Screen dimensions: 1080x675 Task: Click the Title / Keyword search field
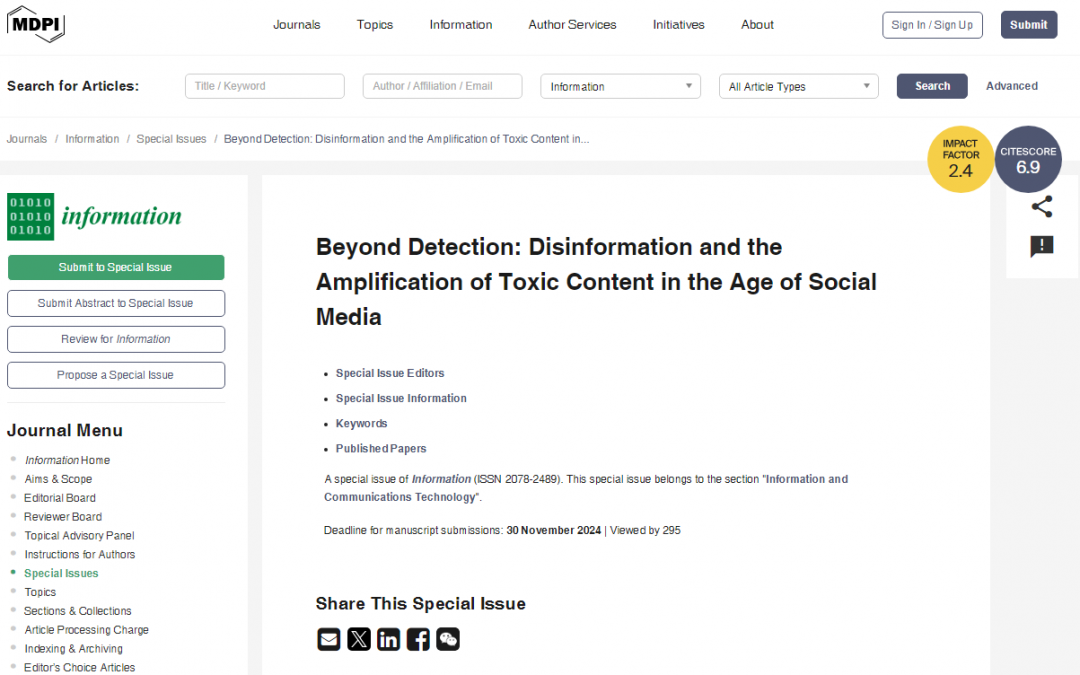tap(264, 86)
